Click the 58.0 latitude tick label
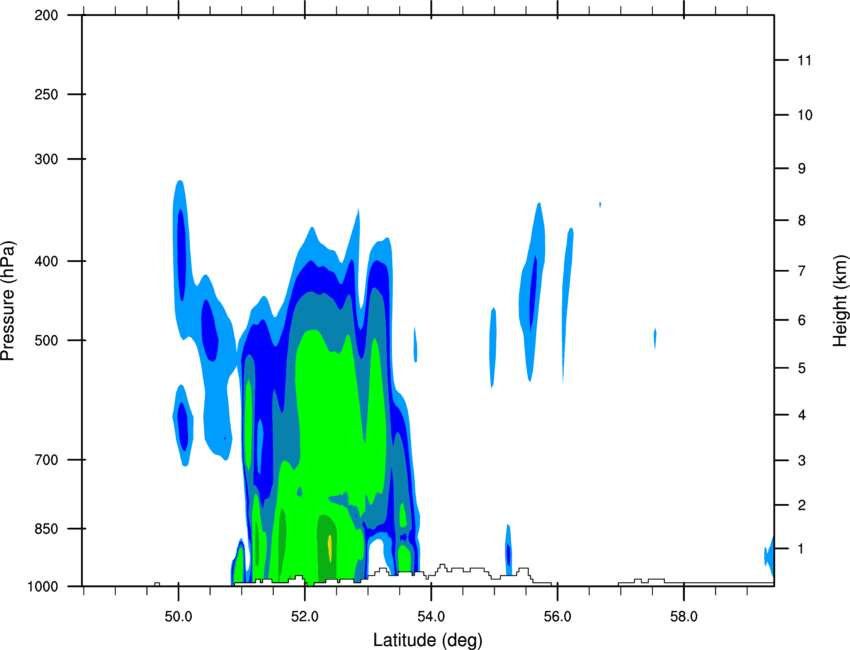 pos(684,617)
